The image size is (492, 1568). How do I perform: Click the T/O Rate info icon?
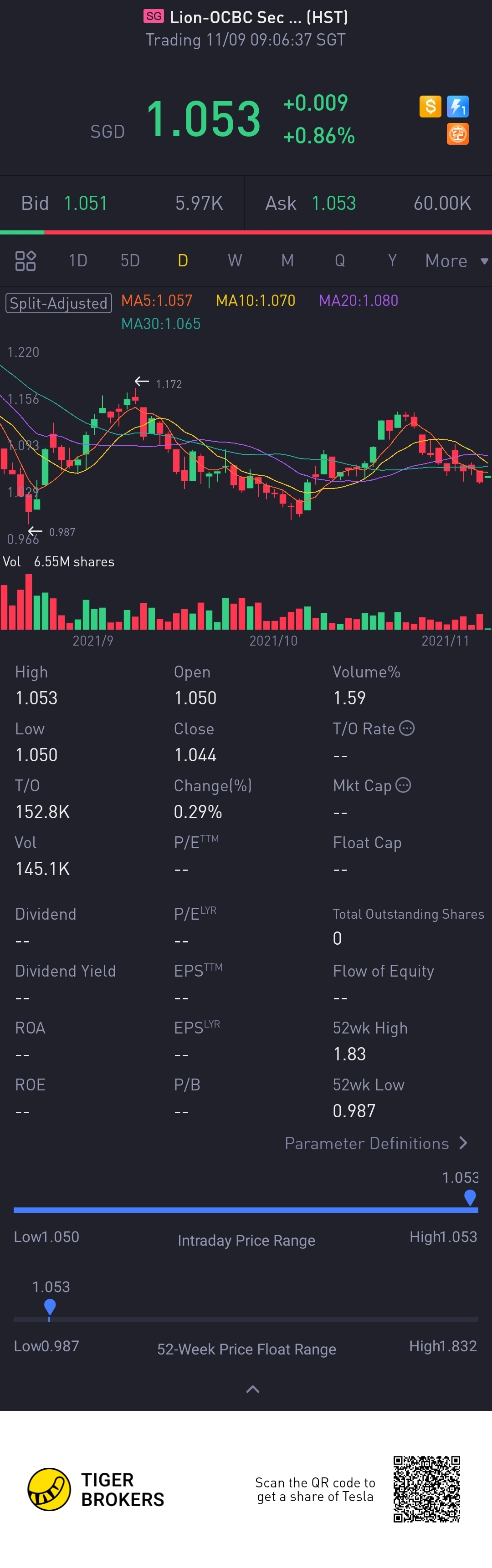[407, 728]
